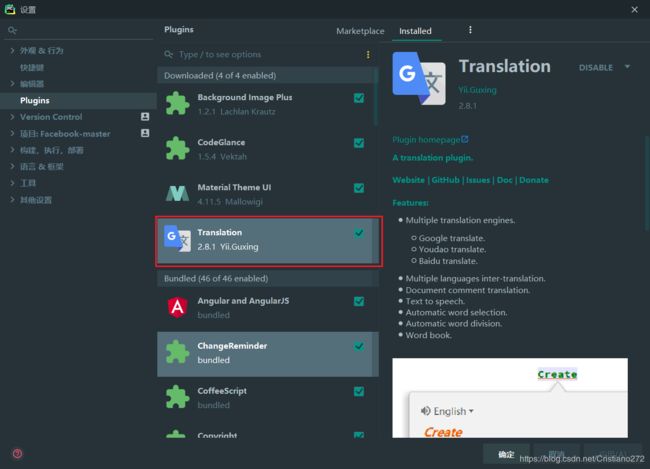
Task: Expand the 工具 settings node
Action: [x=12, y=183]
